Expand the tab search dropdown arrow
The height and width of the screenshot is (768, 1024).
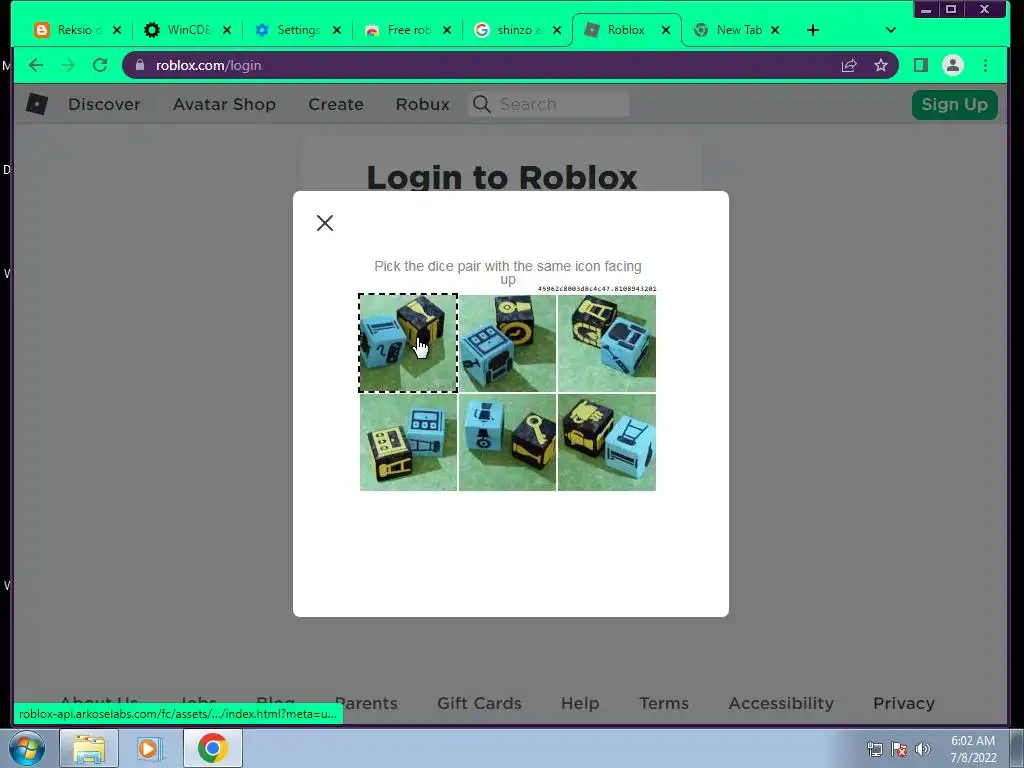(x=891, y=30)
